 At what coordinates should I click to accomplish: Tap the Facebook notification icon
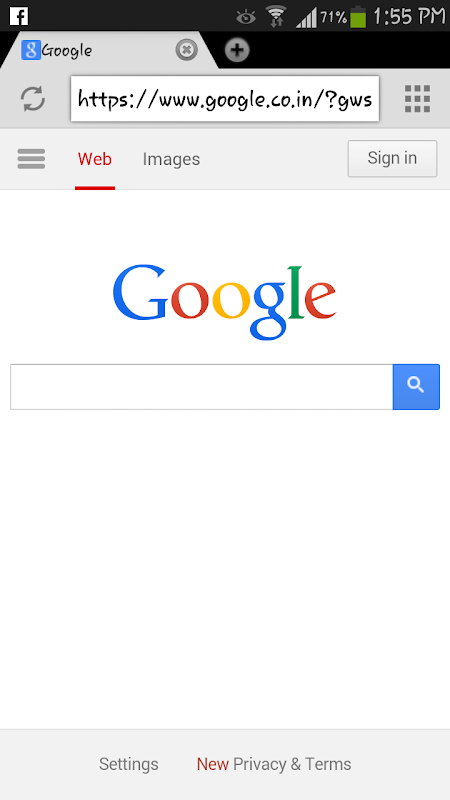[19, 16]
